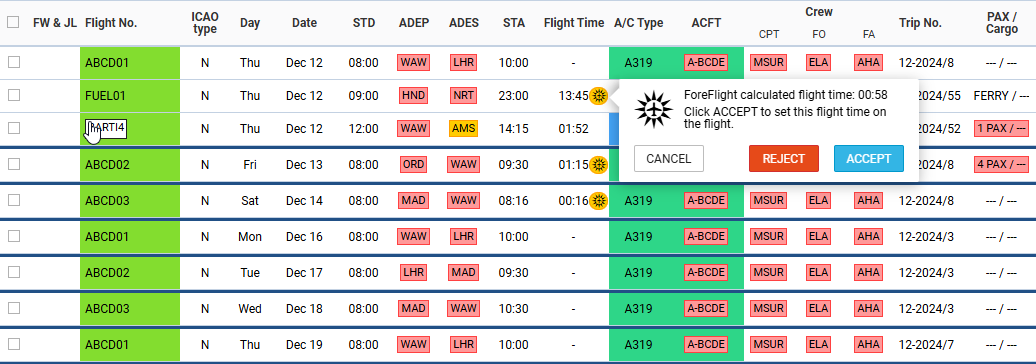Click the 01:52 flight time value

[x=573, y=129]
